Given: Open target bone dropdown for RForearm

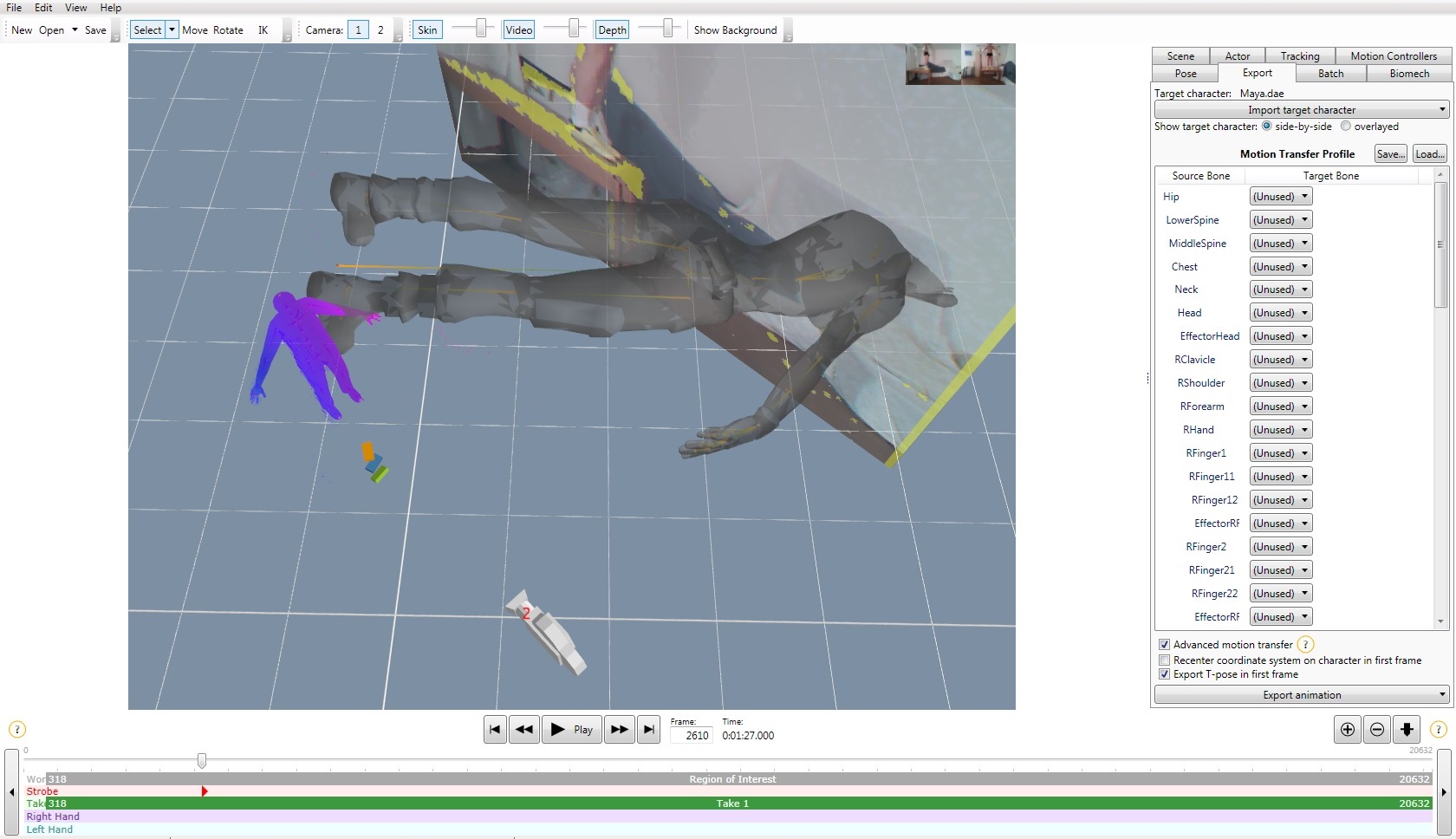Looking at the screenshot, I should pyautogui.click(x=1281, y=406).
